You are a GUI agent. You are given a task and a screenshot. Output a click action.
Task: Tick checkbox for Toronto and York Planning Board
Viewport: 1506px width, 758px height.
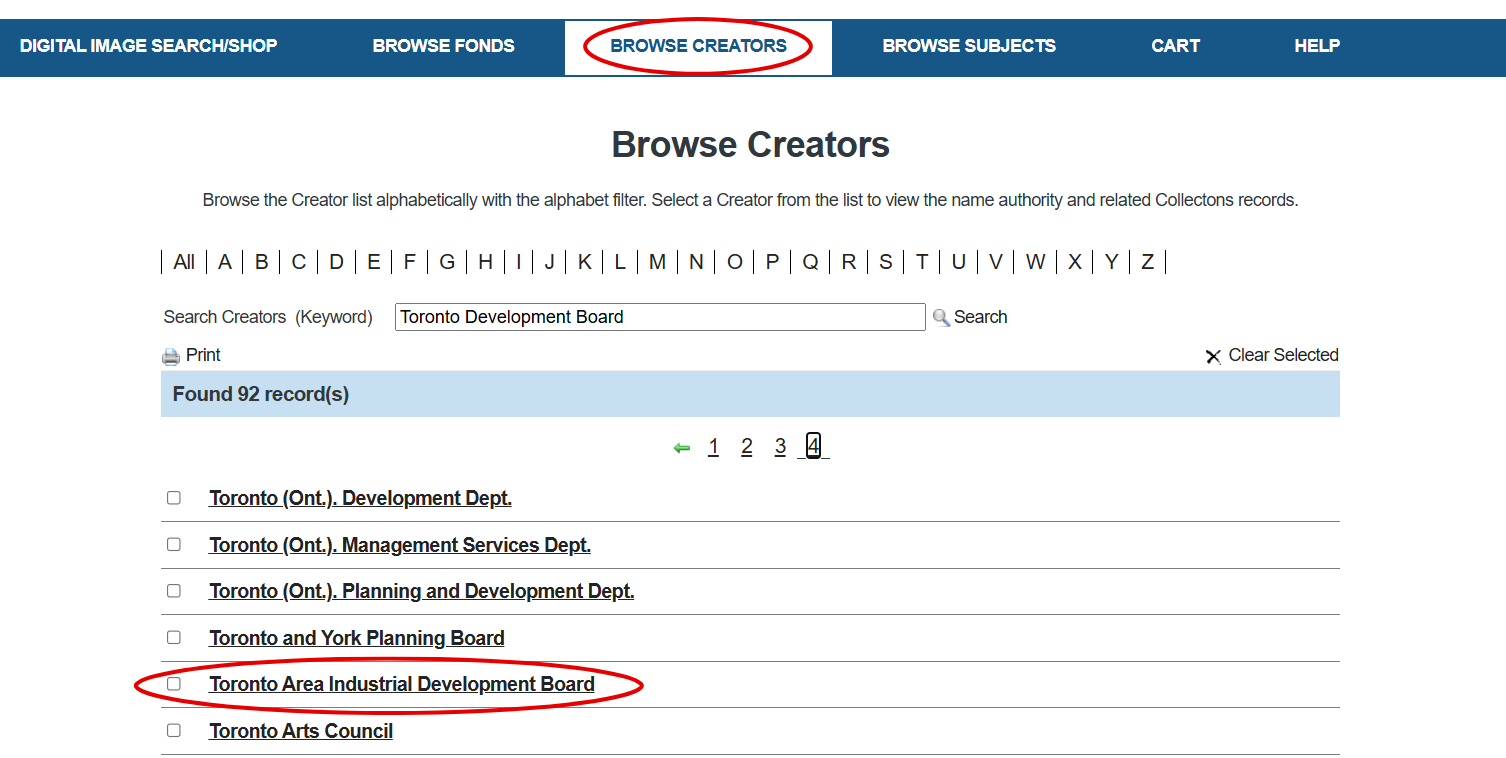174,638
